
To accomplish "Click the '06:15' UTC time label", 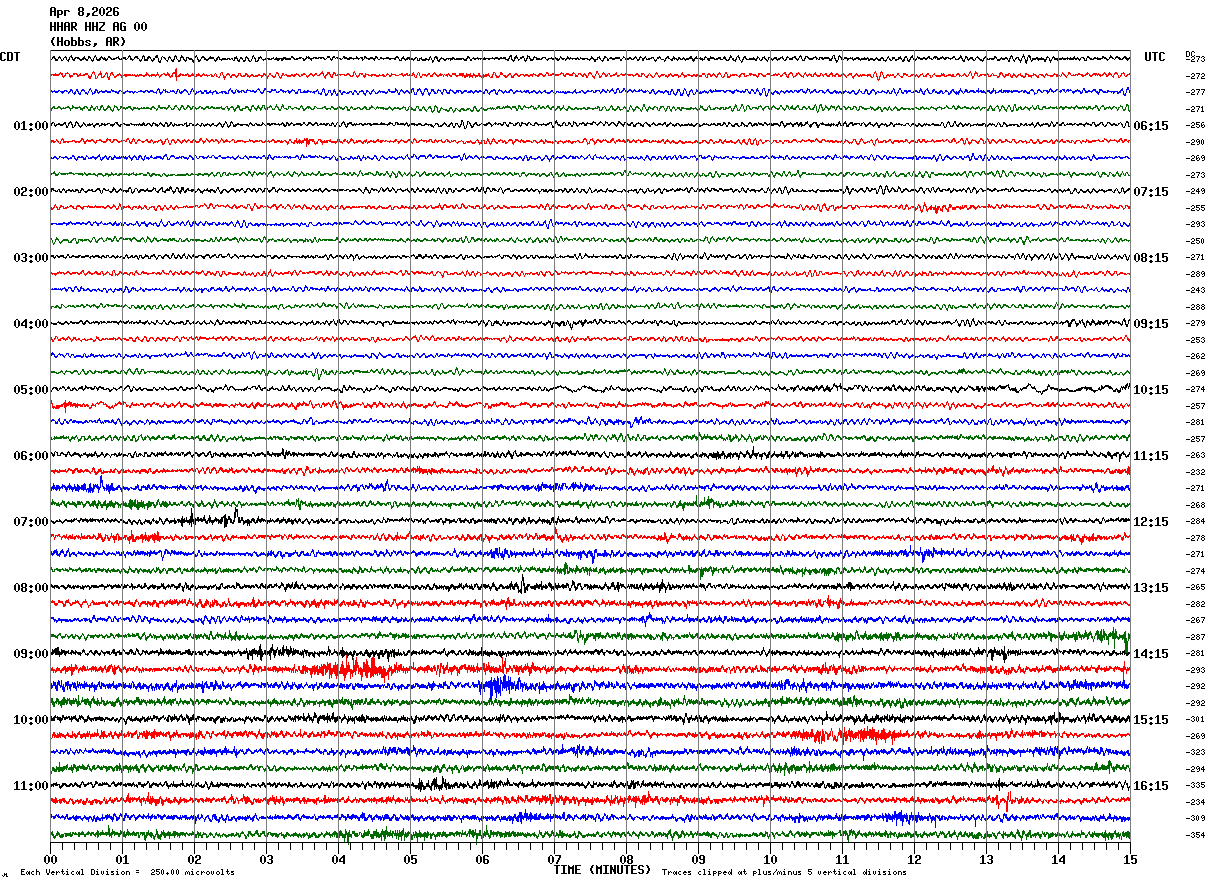I will pyautogui.click(x=1151, y=126).
